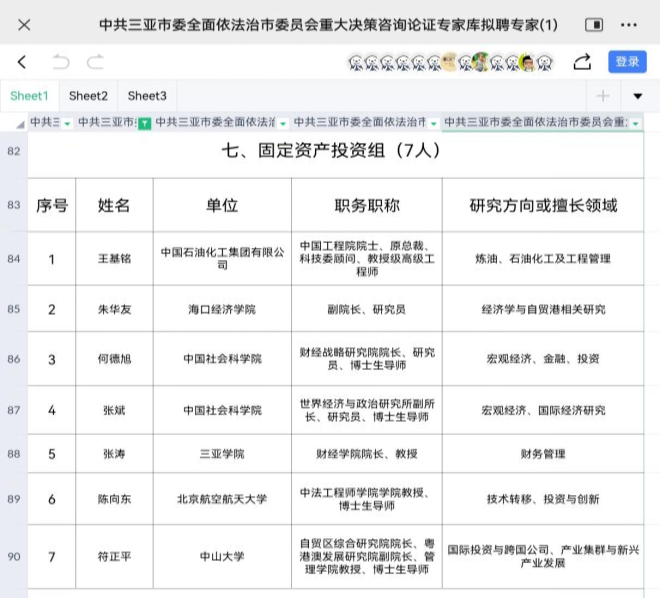Share the spreadsheet via share icon
Viewport: 661px width, 599px height.
(x=582, y=62)
